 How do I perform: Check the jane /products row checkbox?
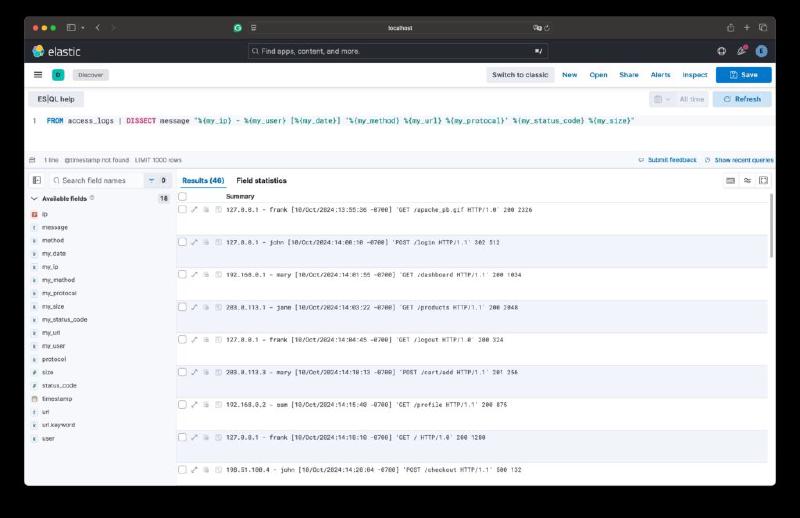tap(182, 307)
